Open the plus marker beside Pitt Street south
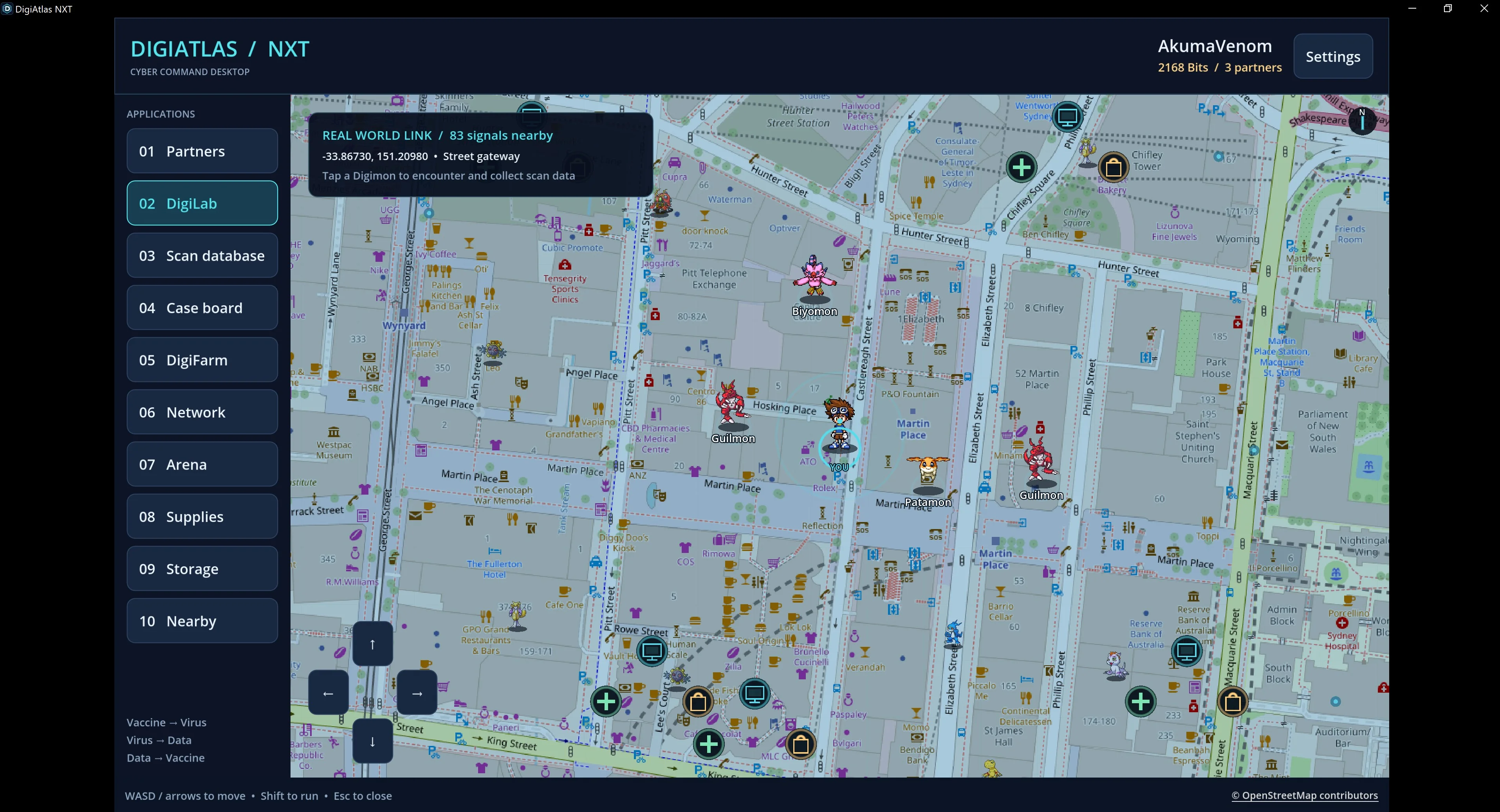This screenshot has width=1500, height=812. coord(606,702)
